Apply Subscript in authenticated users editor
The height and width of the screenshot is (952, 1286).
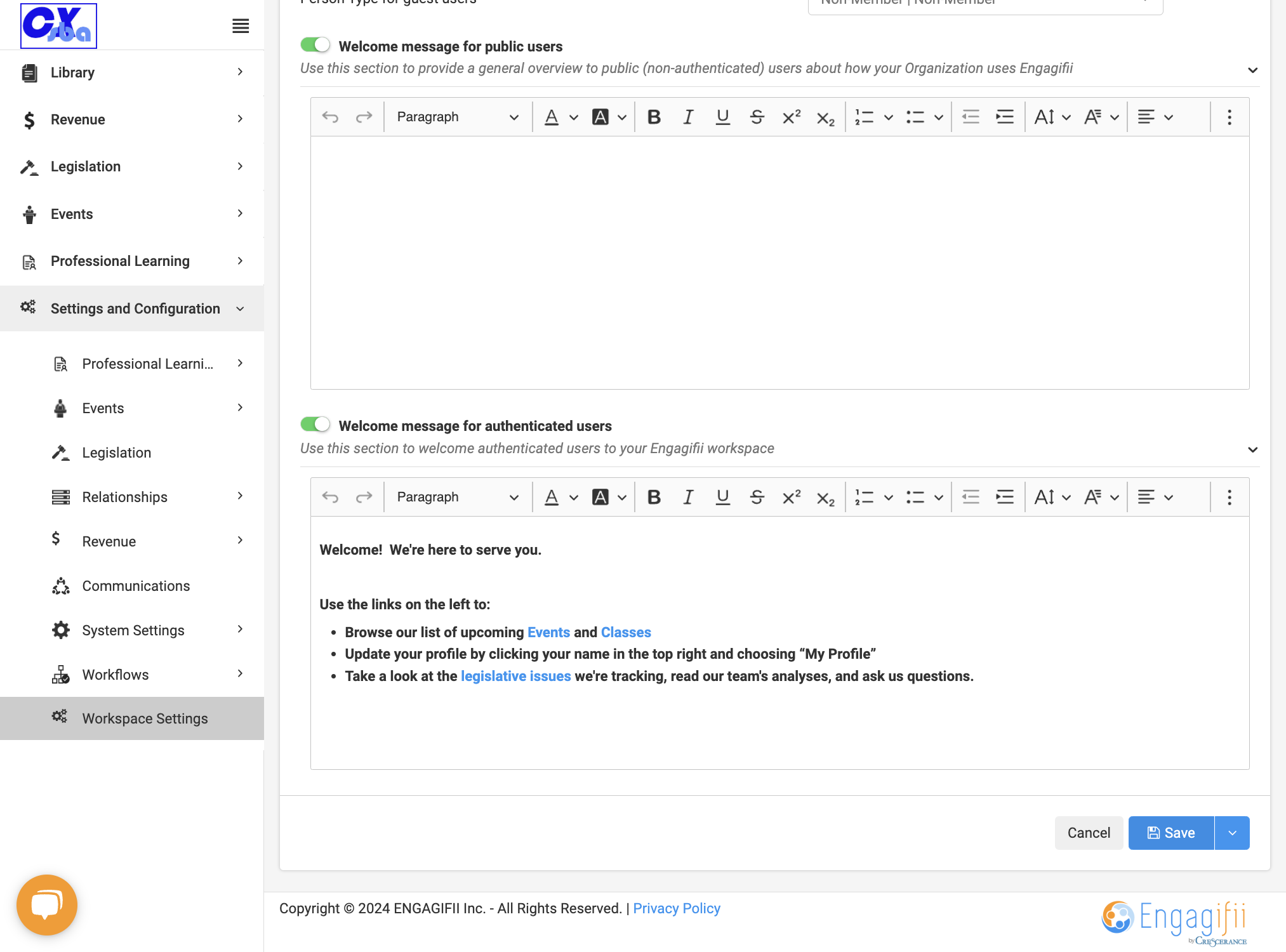point(825,497)
